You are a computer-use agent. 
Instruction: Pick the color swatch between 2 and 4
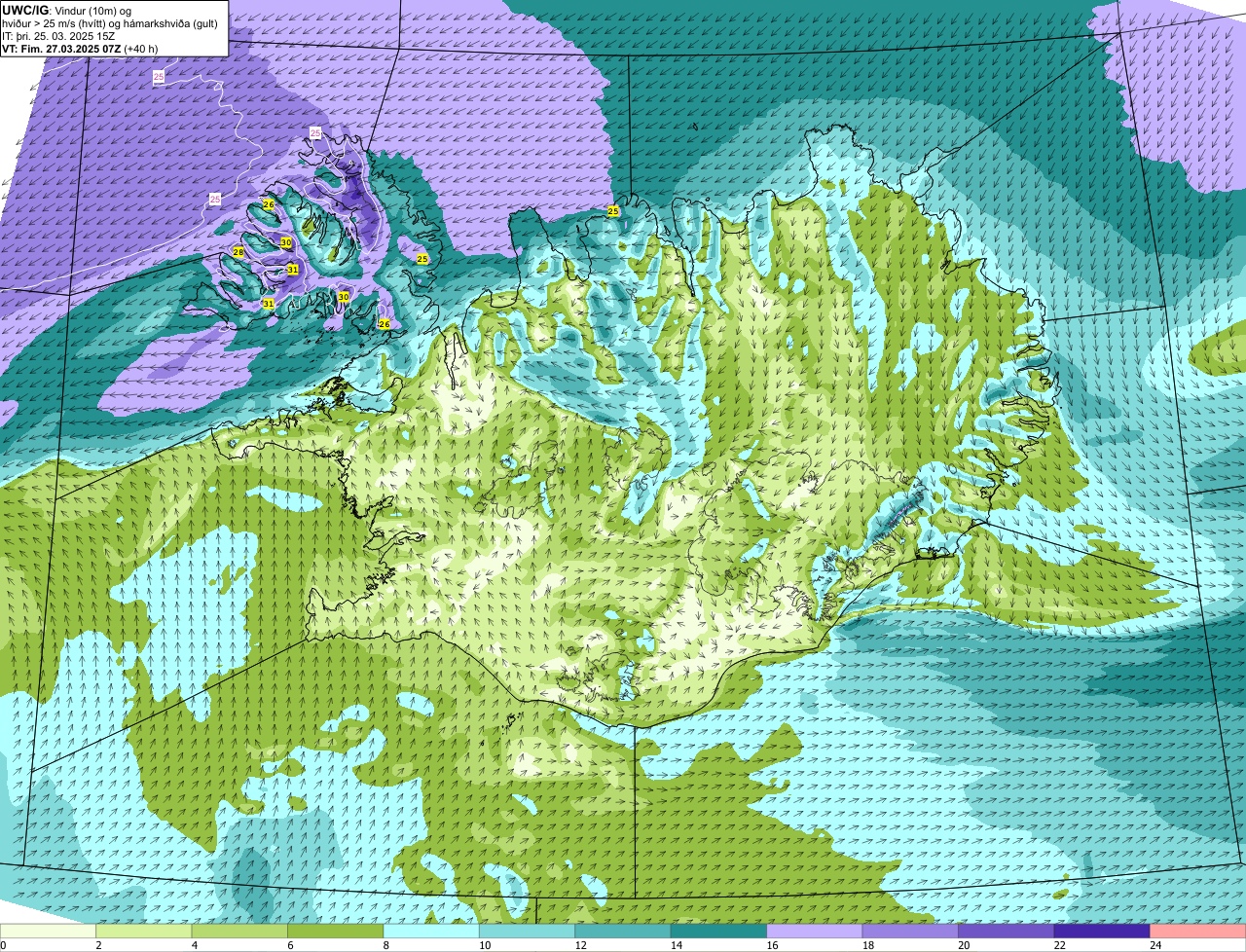point(144,931)
